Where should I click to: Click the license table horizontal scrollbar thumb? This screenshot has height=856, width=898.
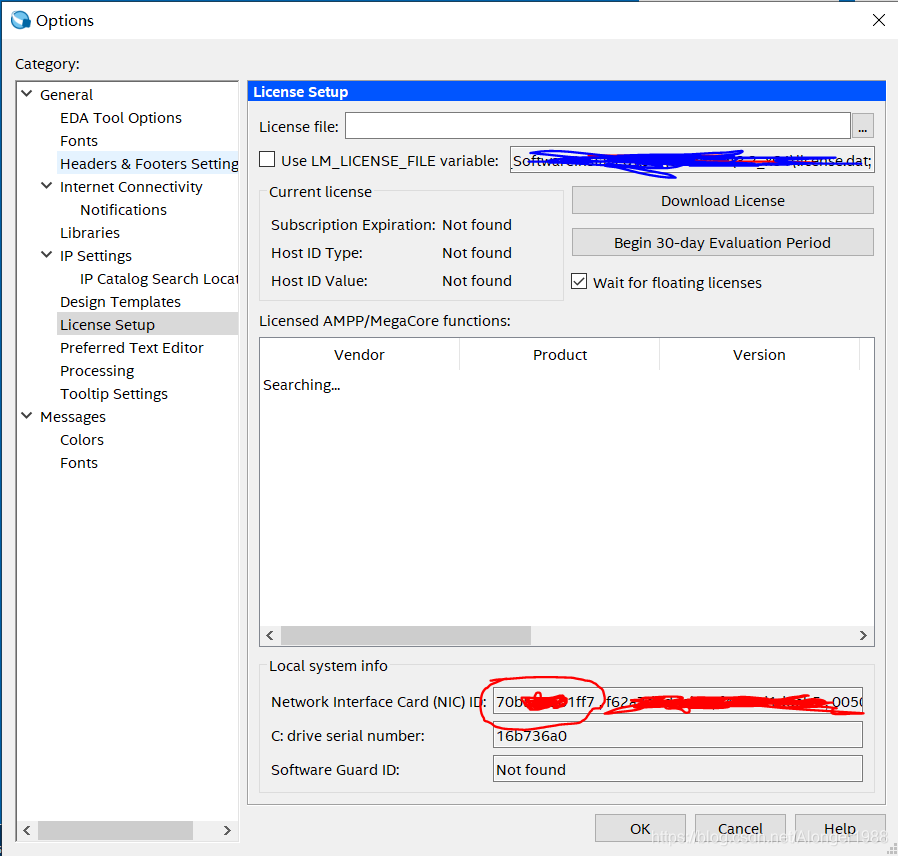[405, 635]
